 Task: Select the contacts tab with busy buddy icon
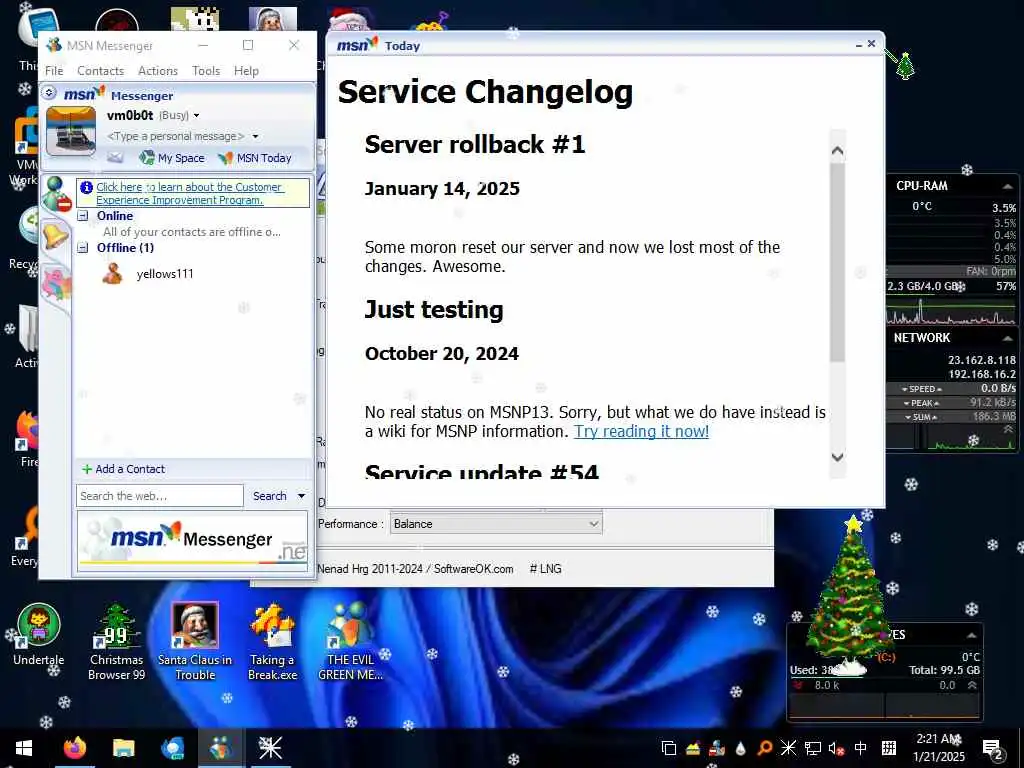[x=56, y=194]
